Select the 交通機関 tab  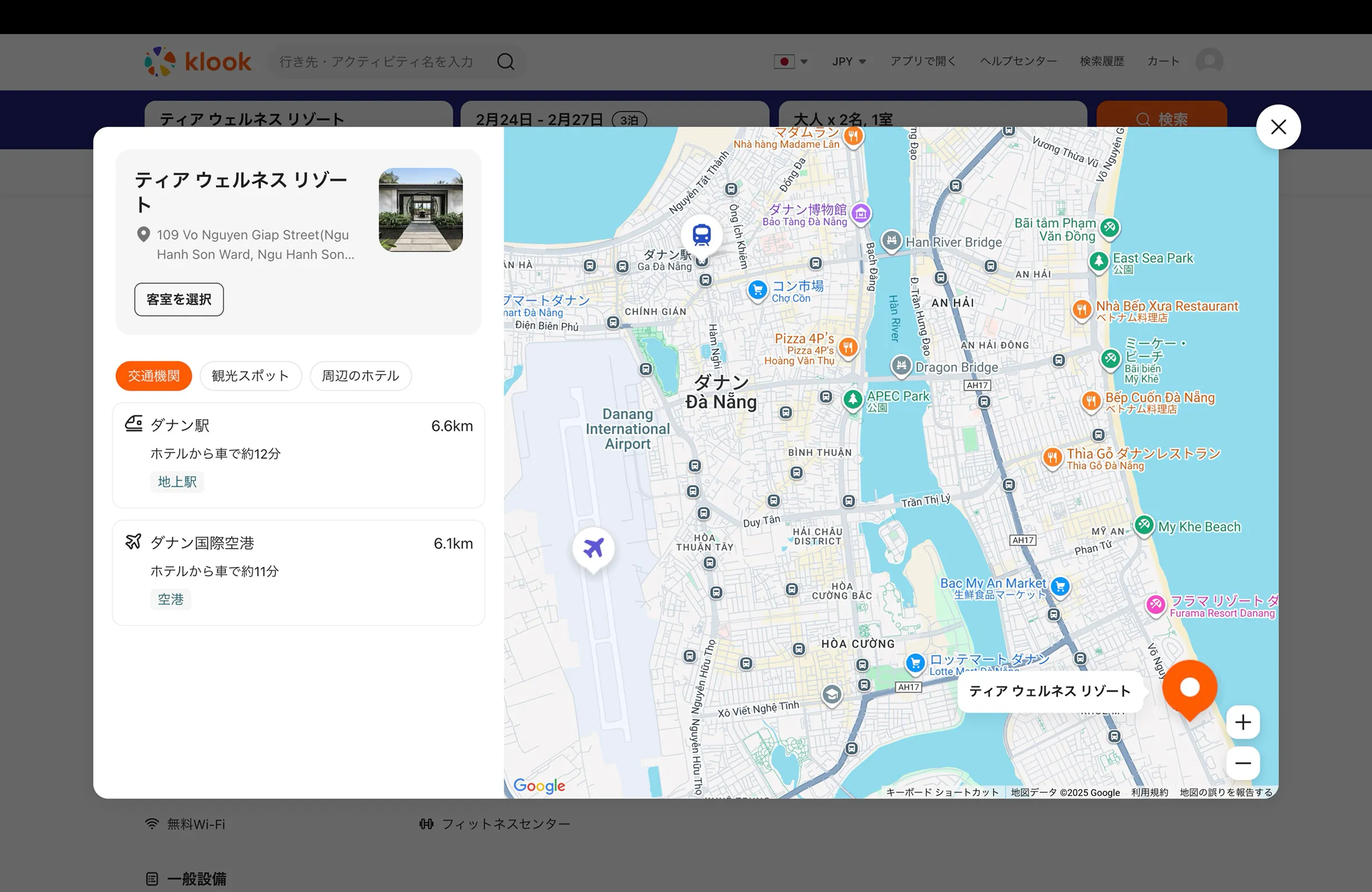click(x=153, y=376)
